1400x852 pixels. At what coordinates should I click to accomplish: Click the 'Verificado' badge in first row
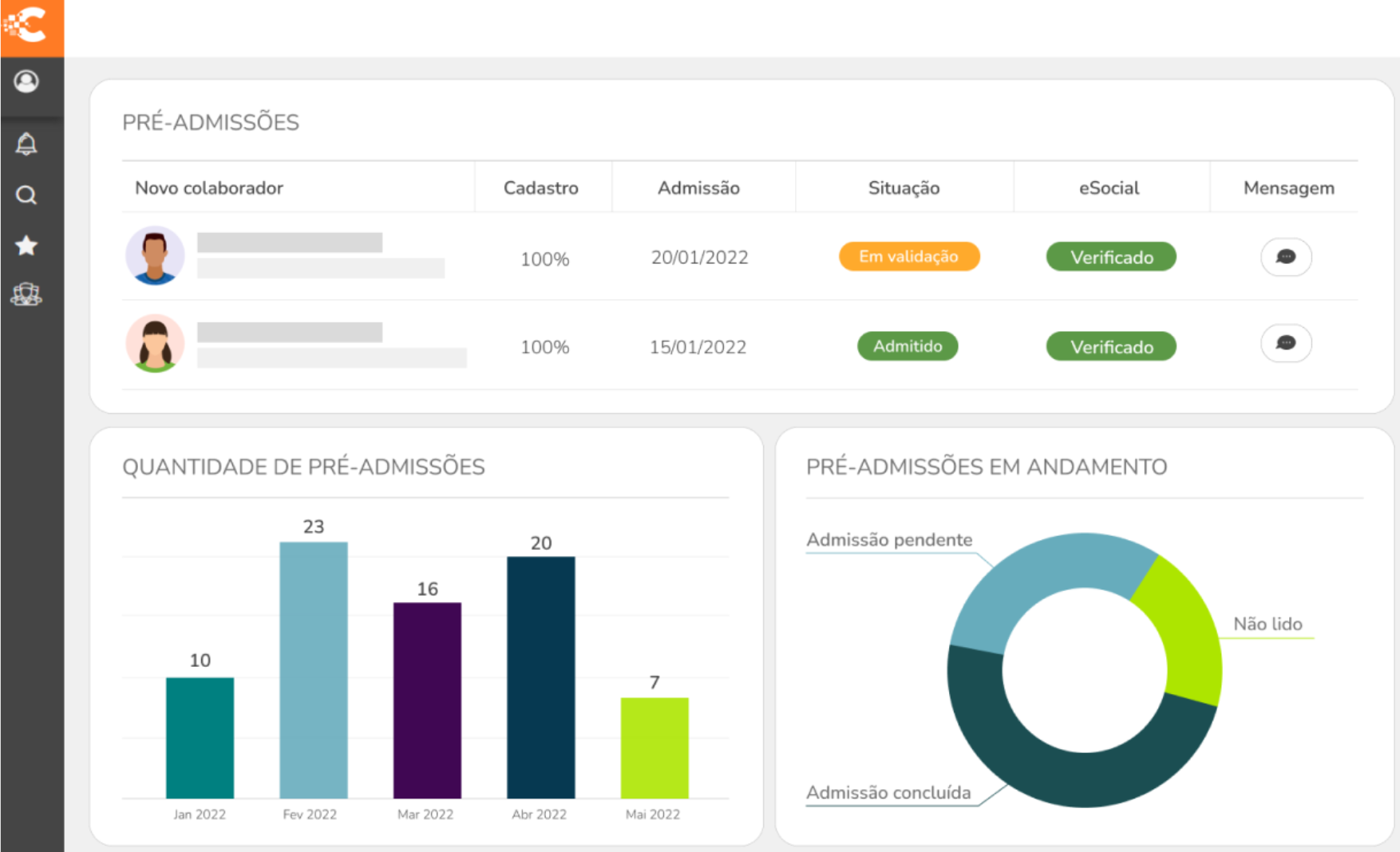[1111, 257]
